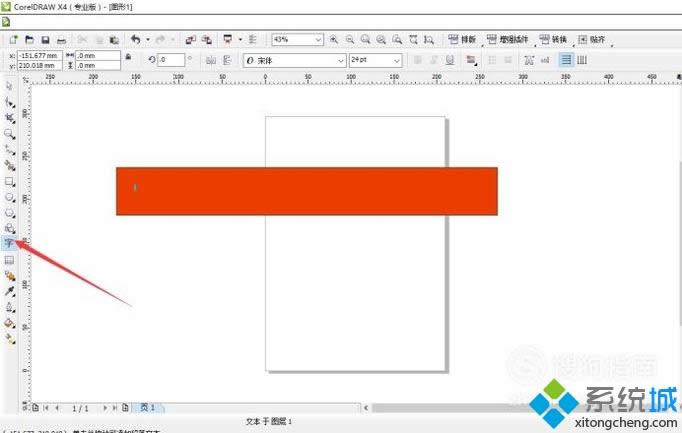This screenshot has width=682, height=433.
Task: Select the Freehand tool
Action: [x=10, y=150]
